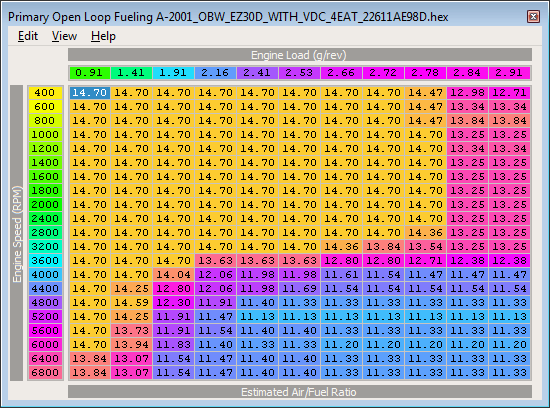Select the 2800 RPM axis cell
Viewport: 550px width, 408px height.
point(45,233)
